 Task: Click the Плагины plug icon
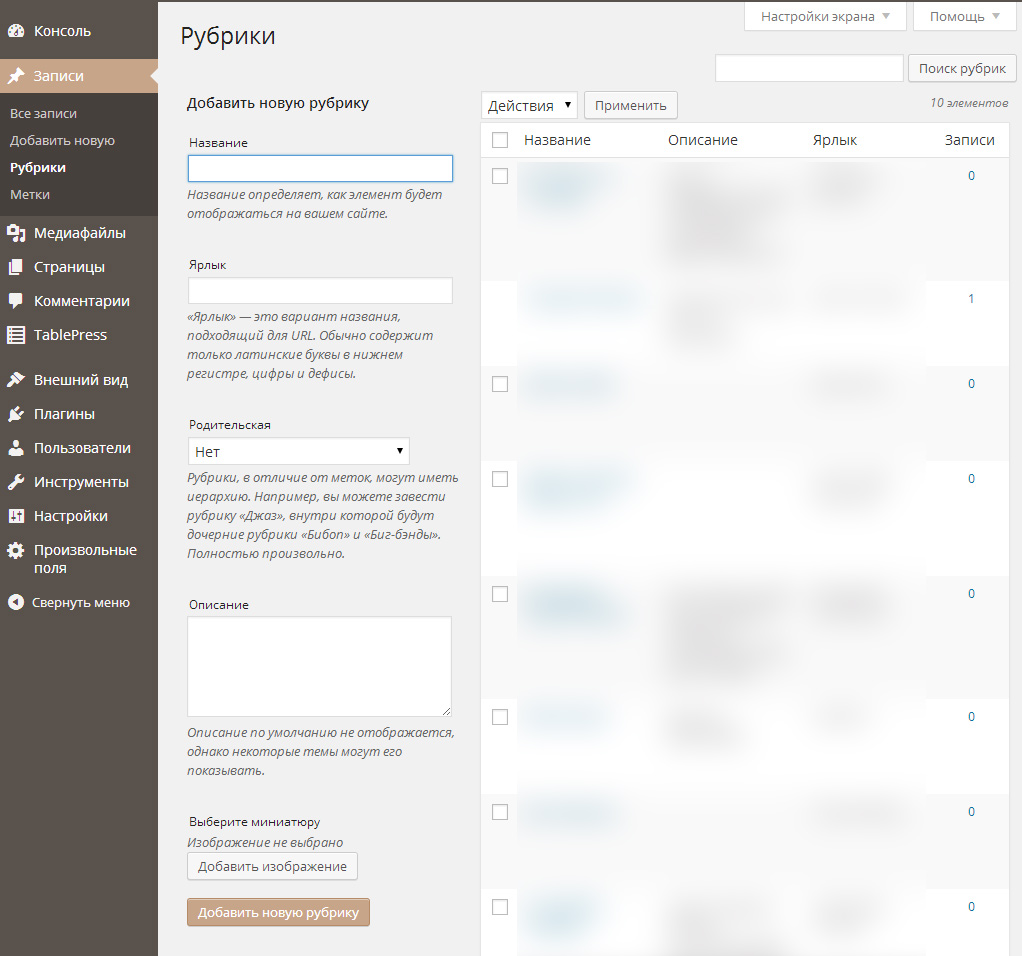point(16,414)
